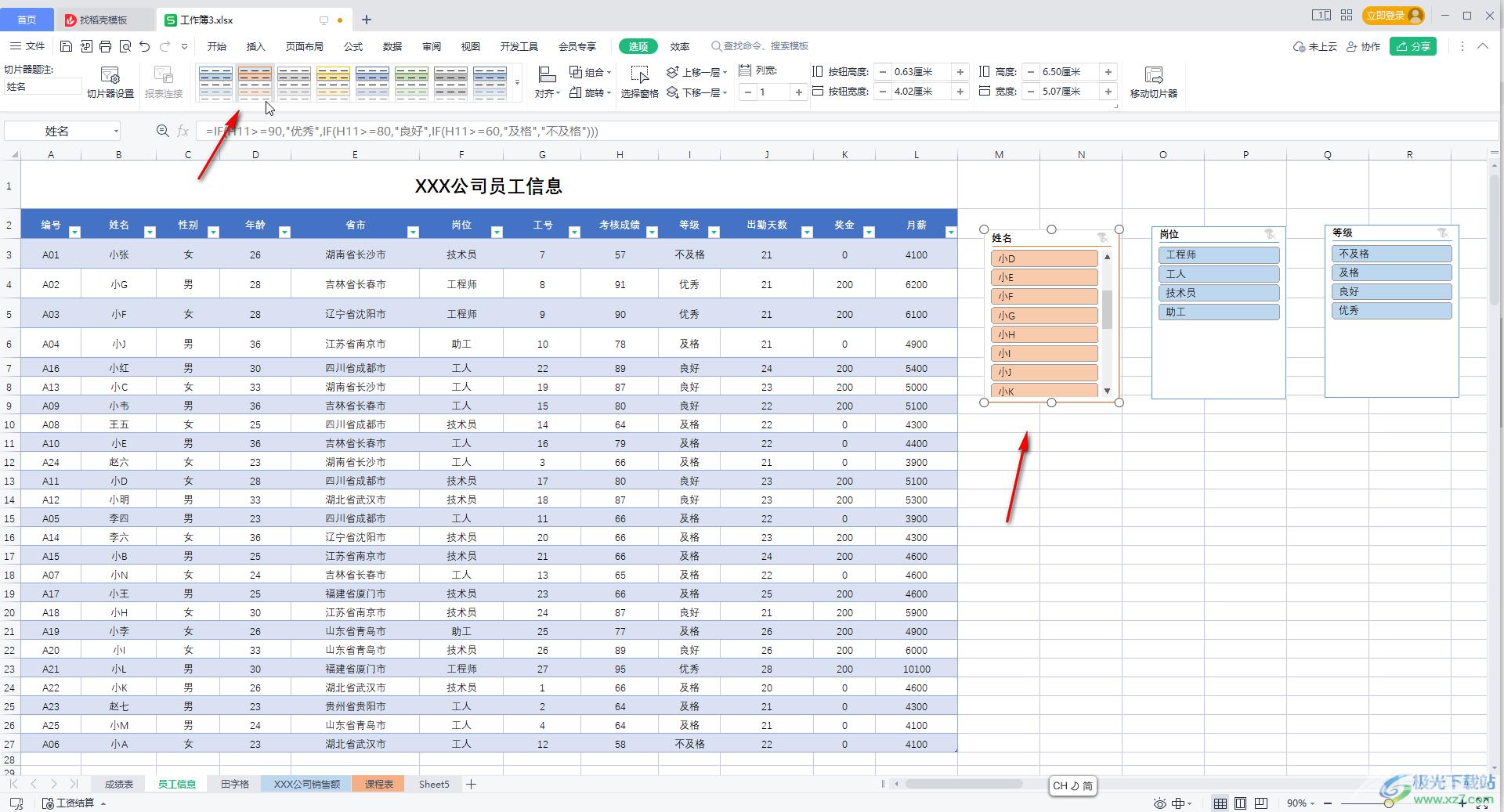The height and width of the screenshot is (812, 1504).
Task: Apply the green slicer style
Action: (x=411, y=83)
